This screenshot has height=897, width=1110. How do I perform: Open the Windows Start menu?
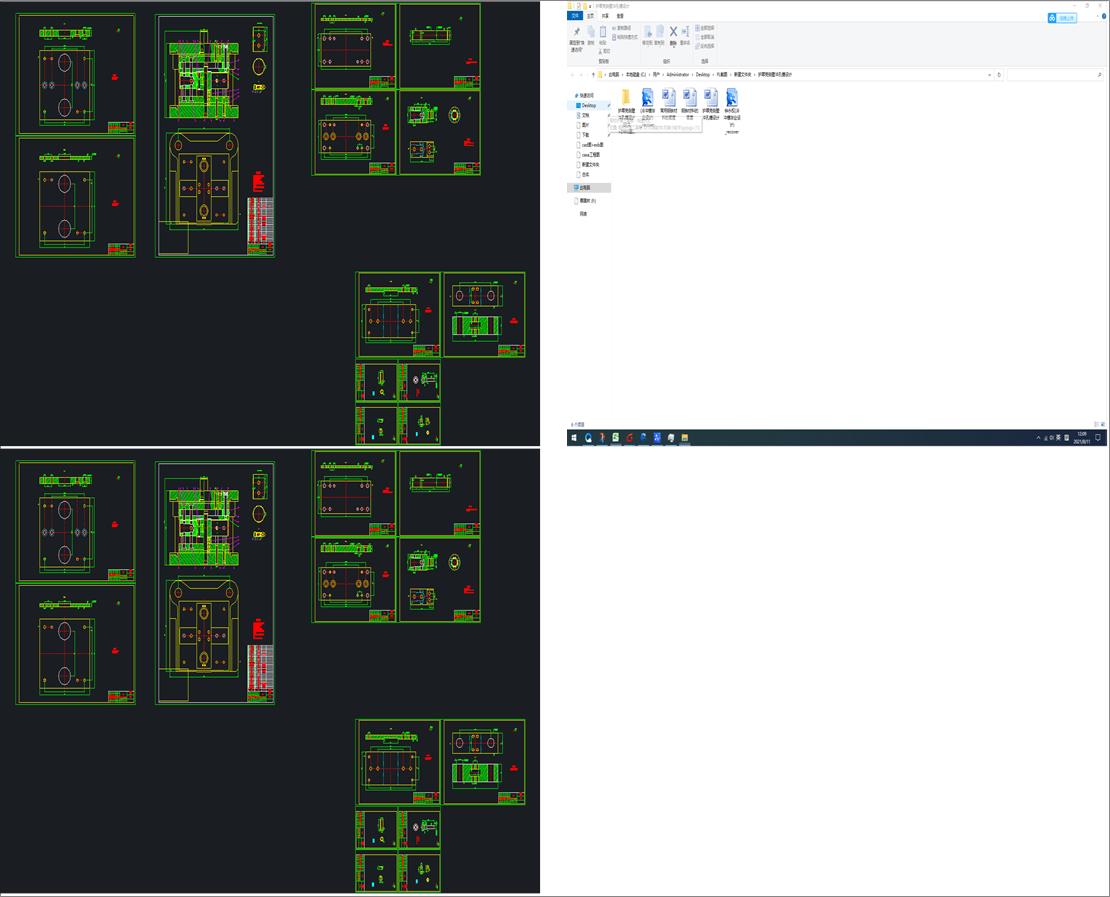pyautogui.click(x=573, y=438)
